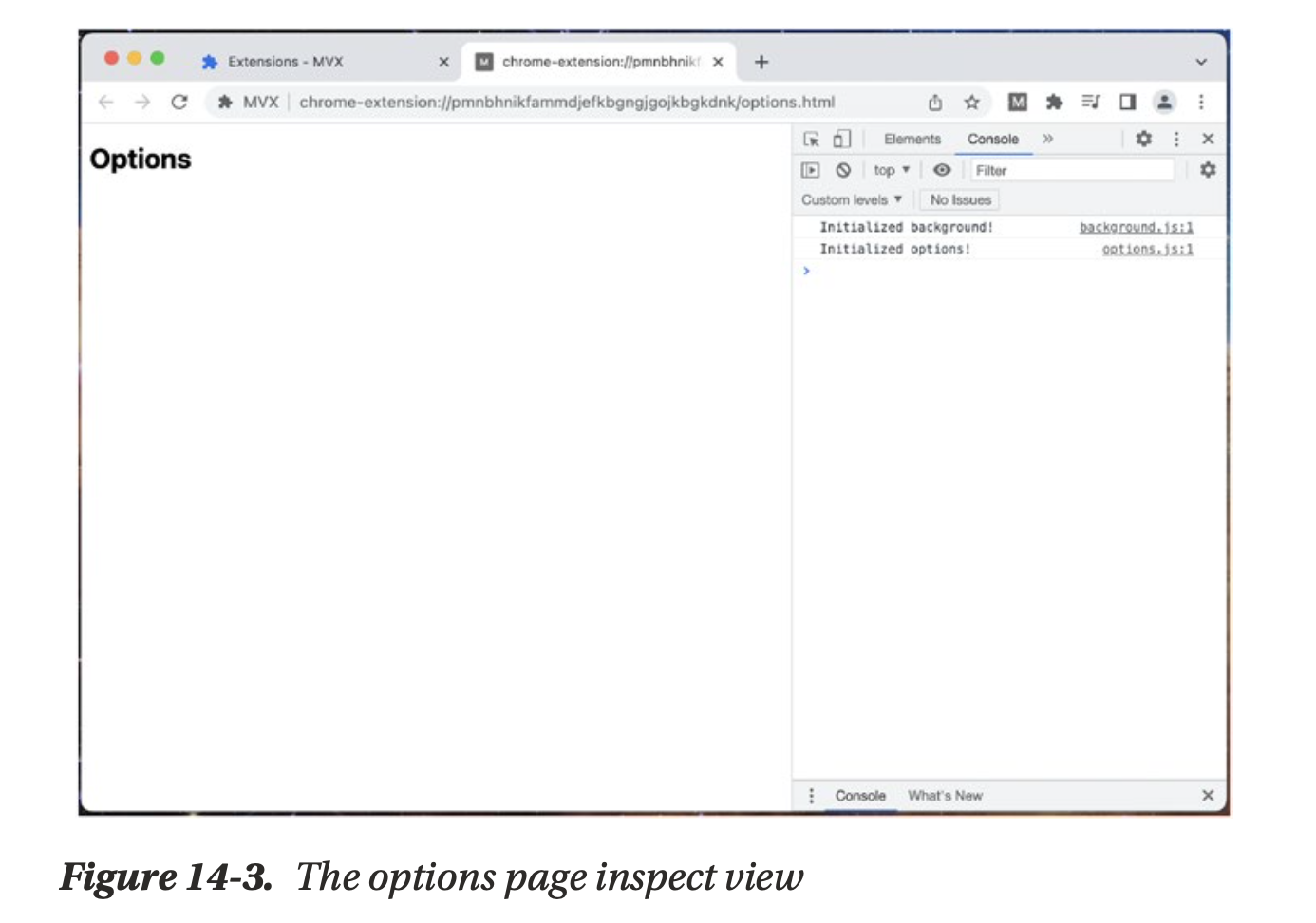Open console settings gear beside Filter
The image size is (1316, 923).
coord(1207,170)
